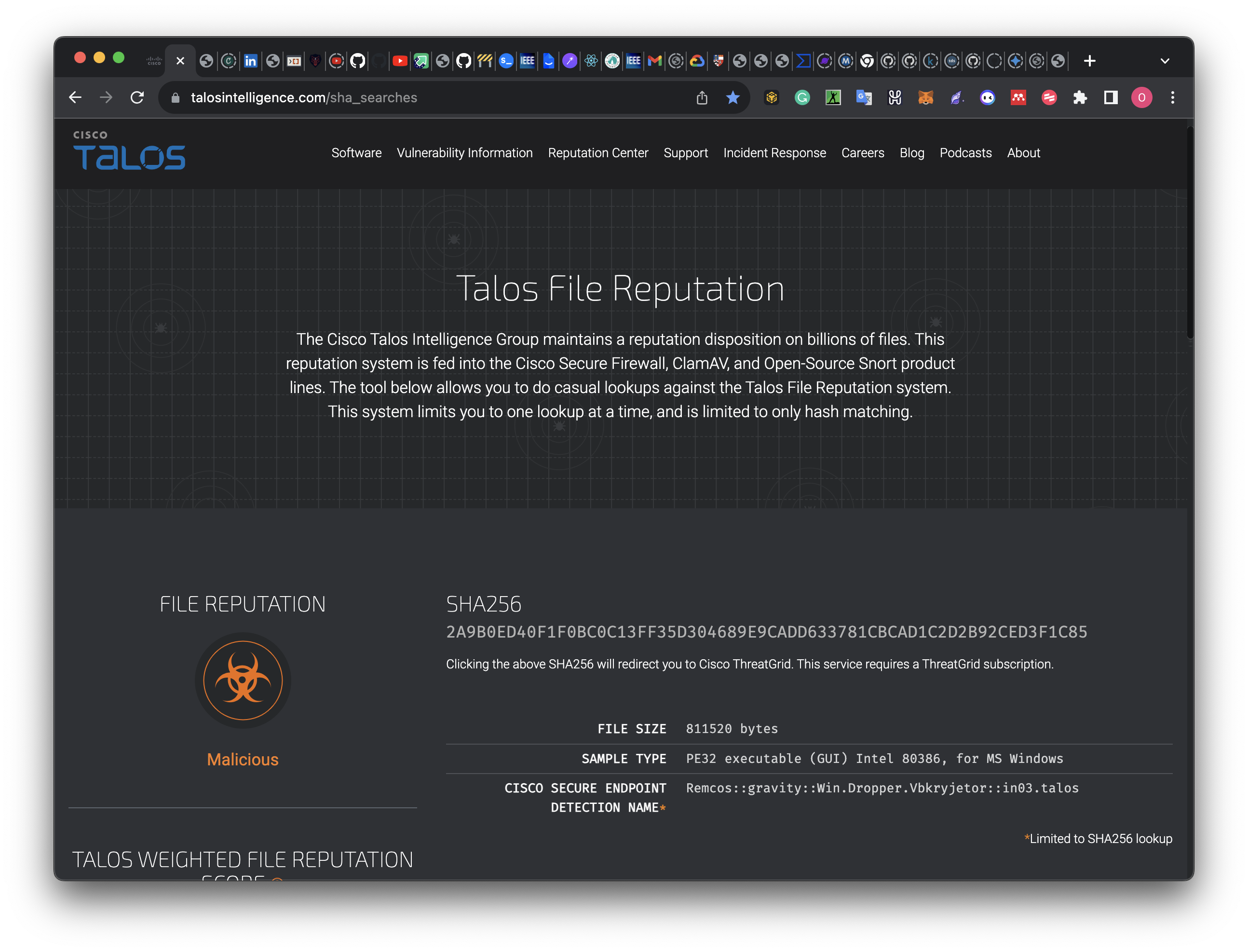
Task: Open the Reputation Center menu
Action: pos(598,153)
